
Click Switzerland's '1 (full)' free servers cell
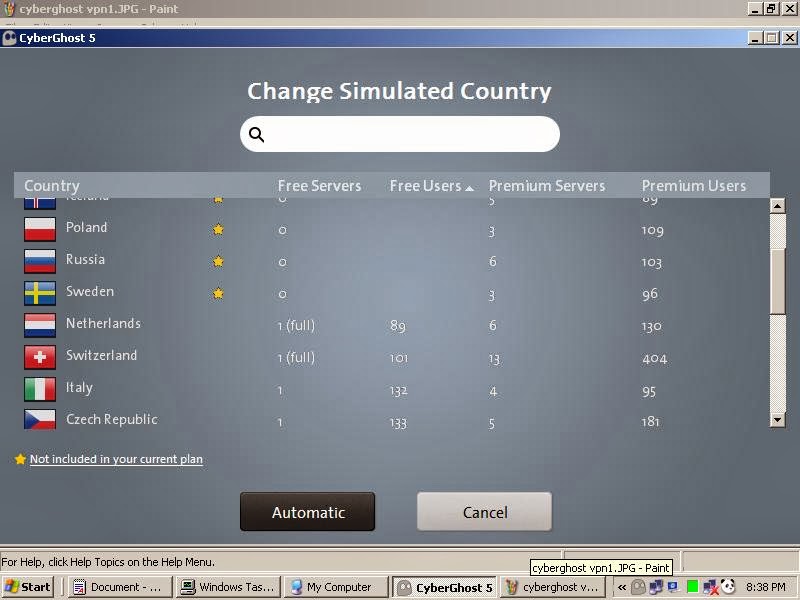(x=296, y=358)
